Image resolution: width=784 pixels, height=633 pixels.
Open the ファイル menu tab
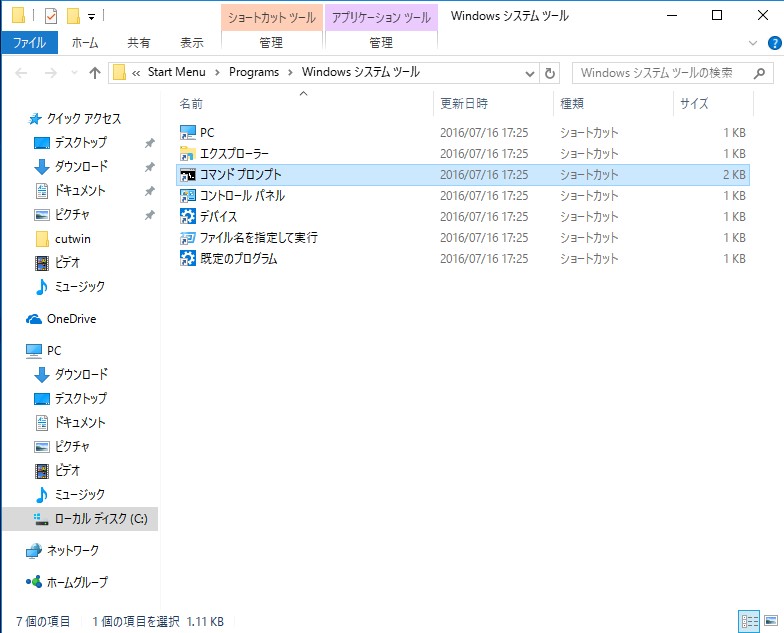[30, 43]
